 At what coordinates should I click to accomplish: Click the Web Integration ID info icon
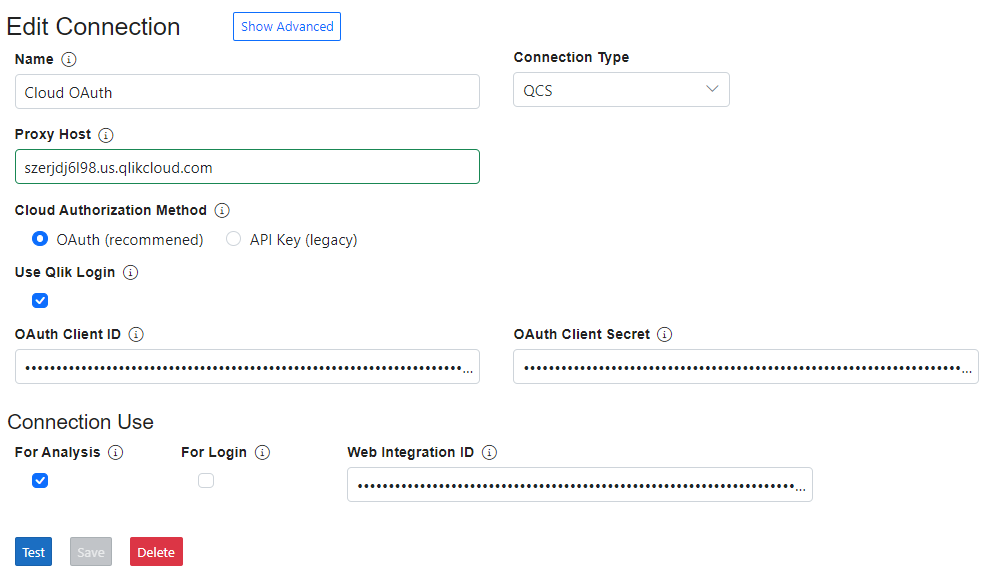click(x=489, y=453)
